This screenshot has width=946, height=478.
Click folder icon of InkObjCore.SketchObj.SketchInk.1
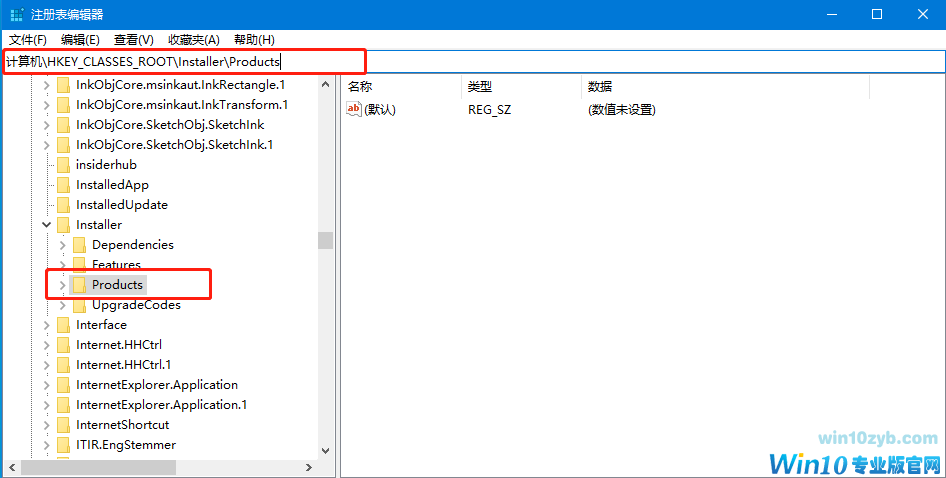coord(63,145)
